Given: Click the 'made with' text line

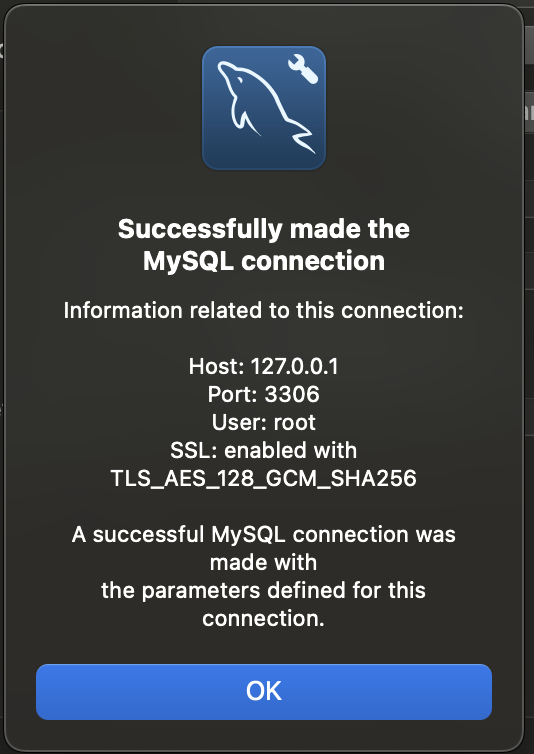Looking at the screenshot, I should point(264,563).
